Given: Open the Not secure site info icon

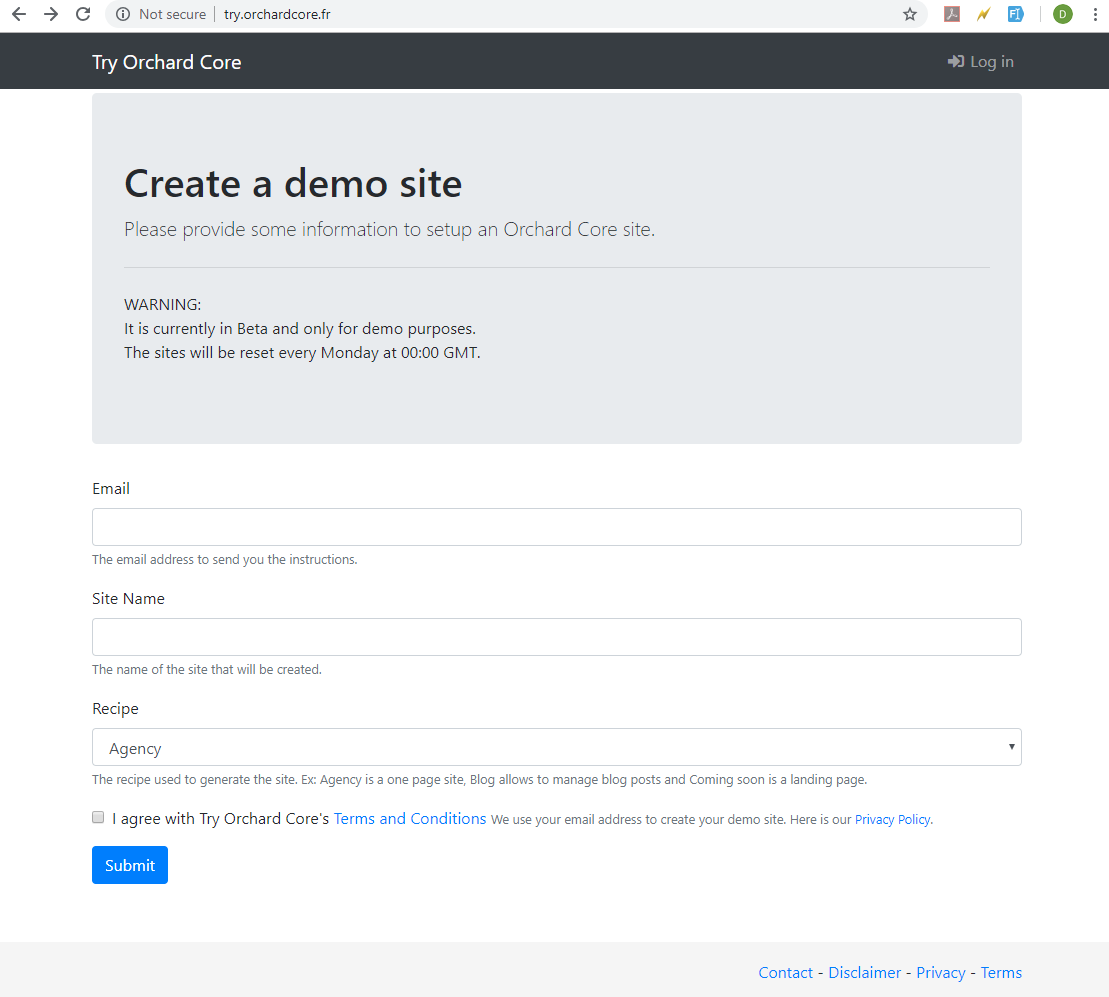Looking at the screenshot, I should pyautogui.click(x=123, y=14).
